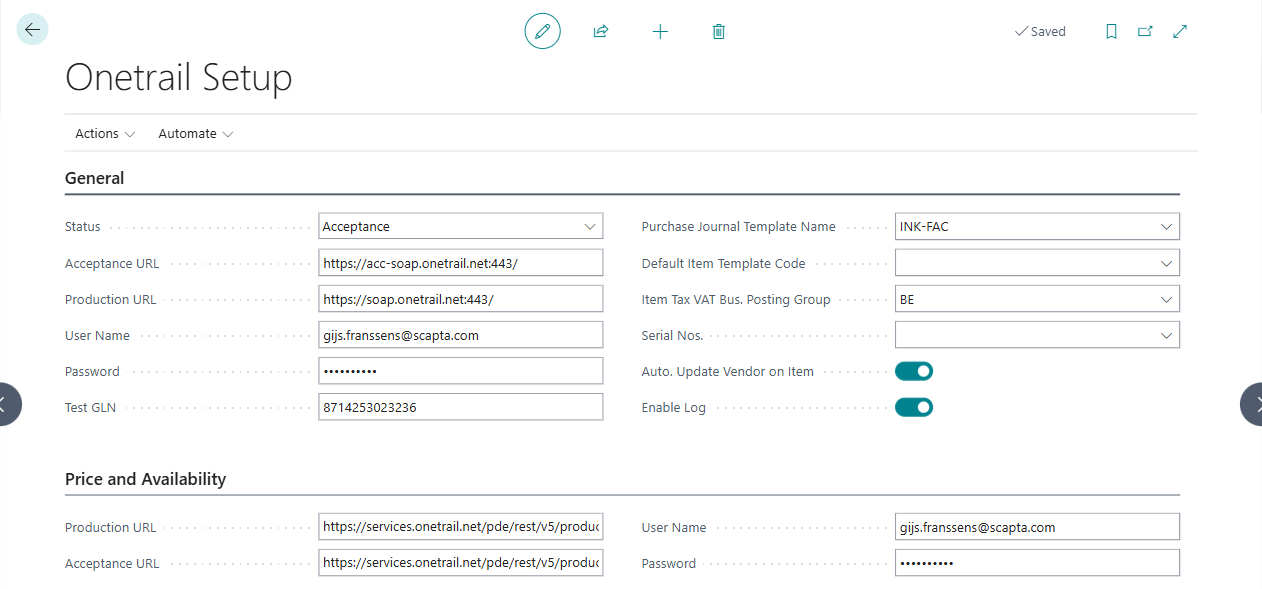Click General User Name field
Image resolution: width=1262 pixels, height=589 pixels.
(461, 335)
